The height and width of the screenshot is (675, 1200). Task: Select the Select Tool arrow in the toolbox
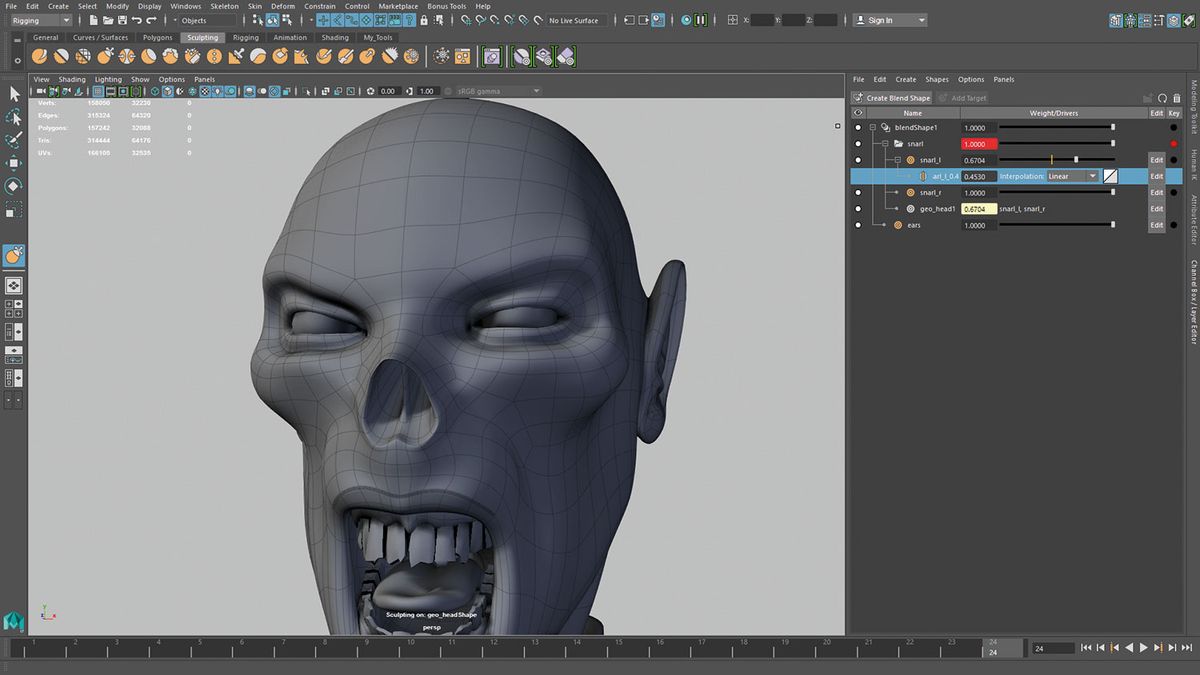coord(13,93)
